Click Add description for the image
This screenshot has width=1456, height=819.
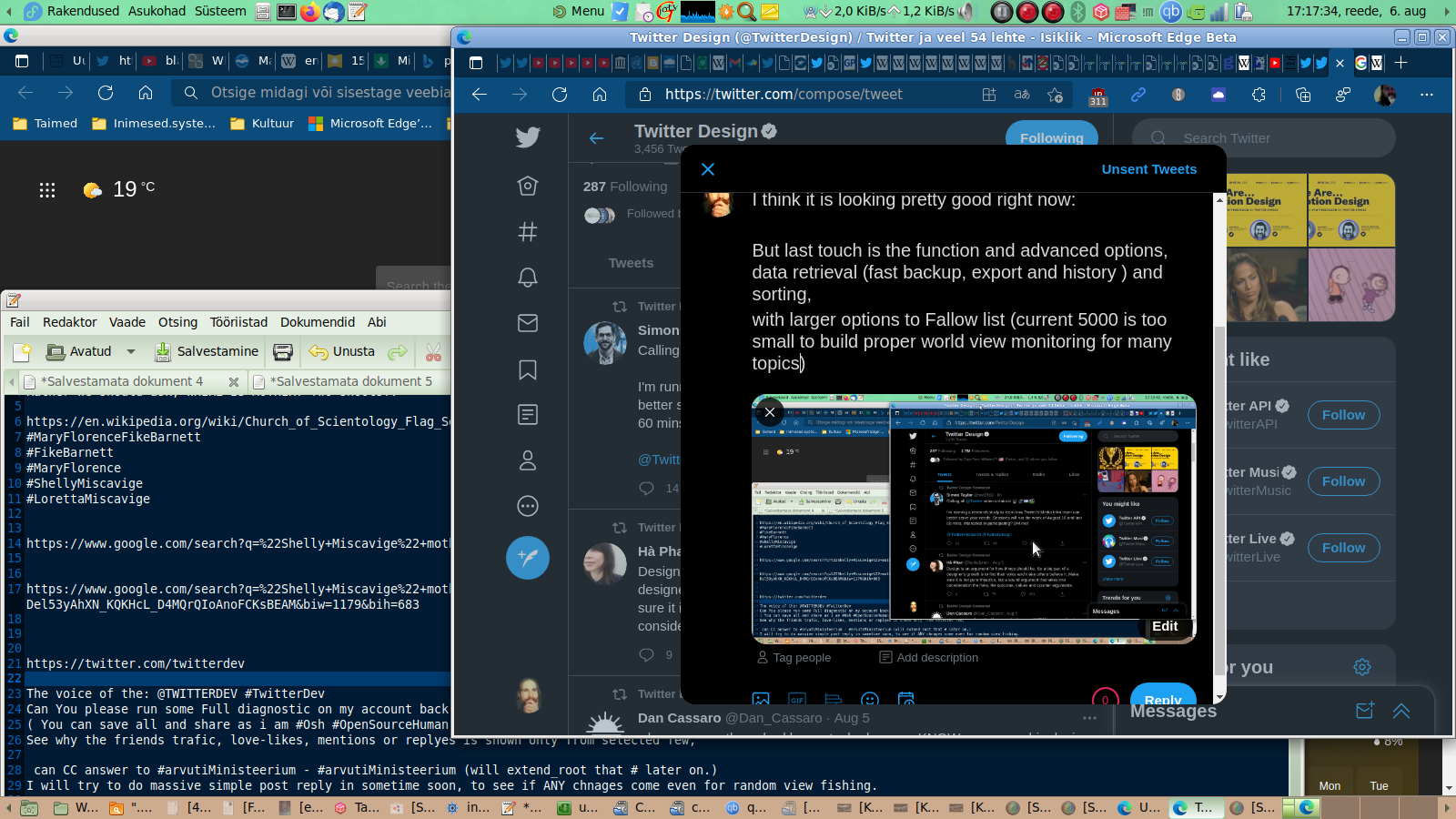(929, 658)
